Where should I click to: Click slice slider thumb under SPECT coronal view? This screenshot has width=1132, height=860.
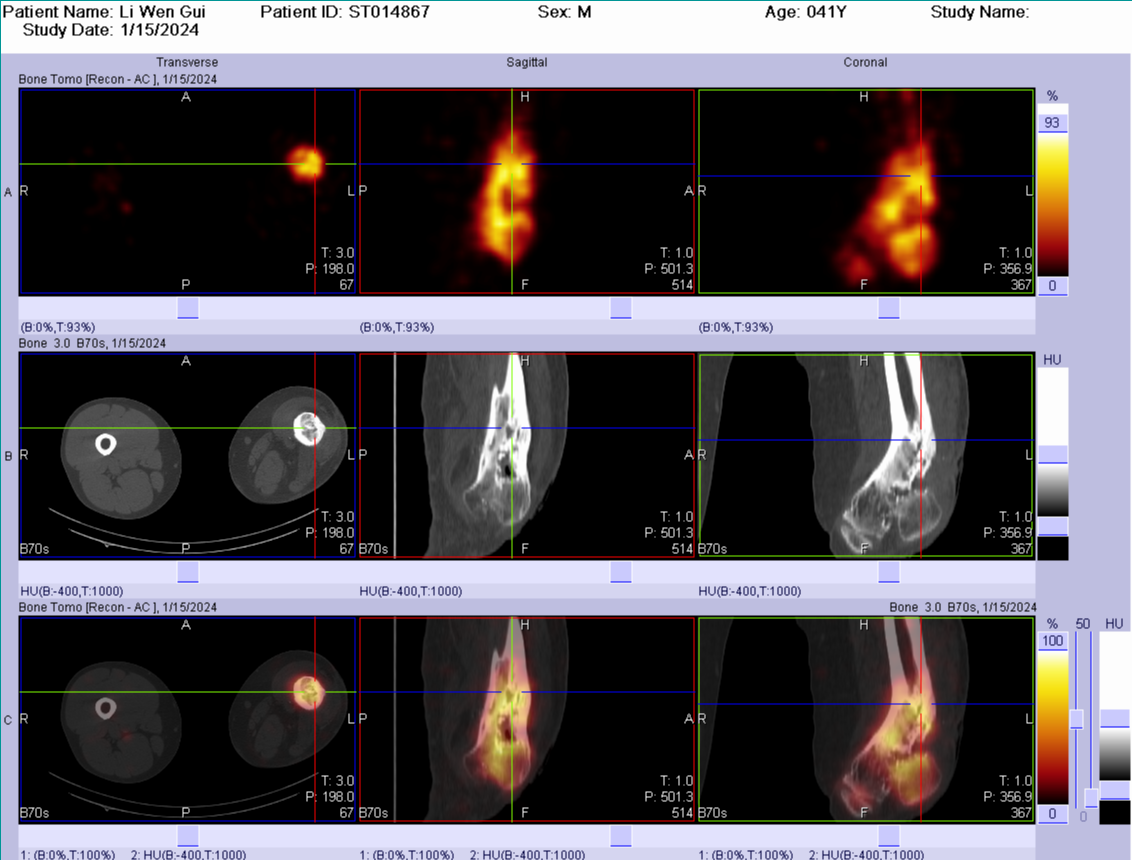(888, 308)
